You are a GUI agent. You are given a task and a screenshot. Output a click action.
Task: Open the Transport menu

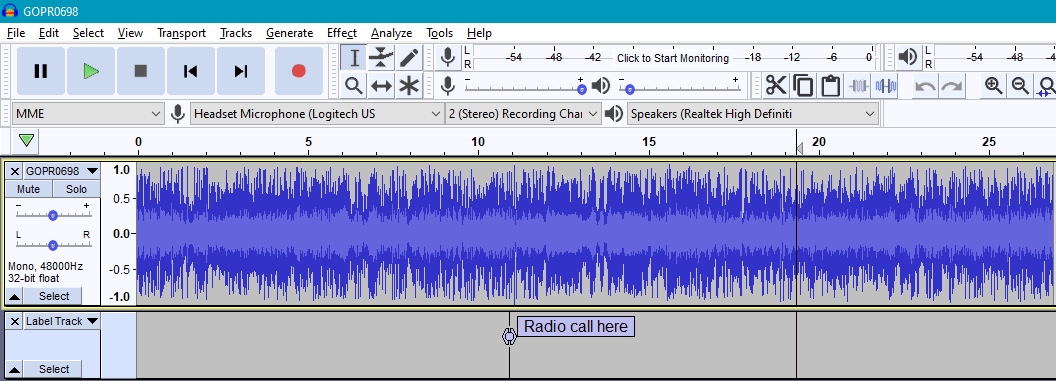click(x=181, y=33)
